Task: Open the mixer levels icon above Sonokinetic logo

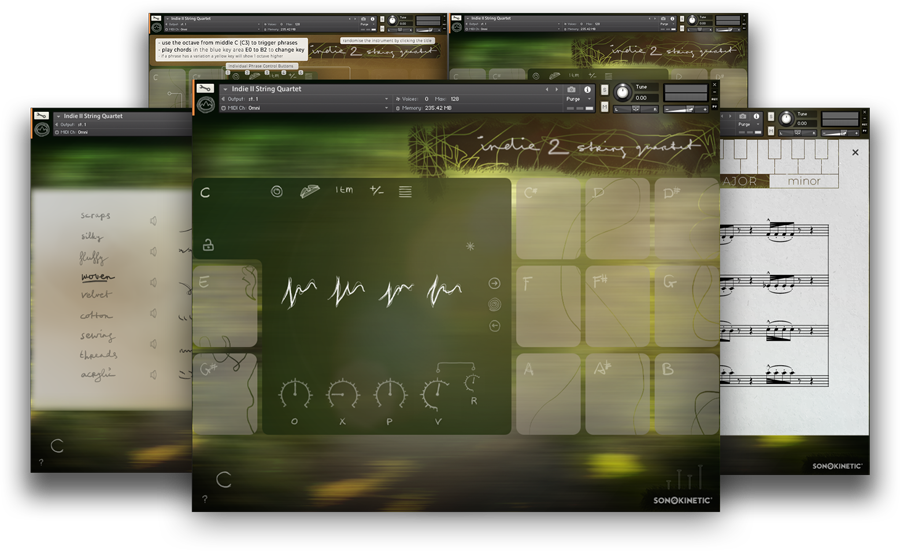Action: tap(685, 478)
